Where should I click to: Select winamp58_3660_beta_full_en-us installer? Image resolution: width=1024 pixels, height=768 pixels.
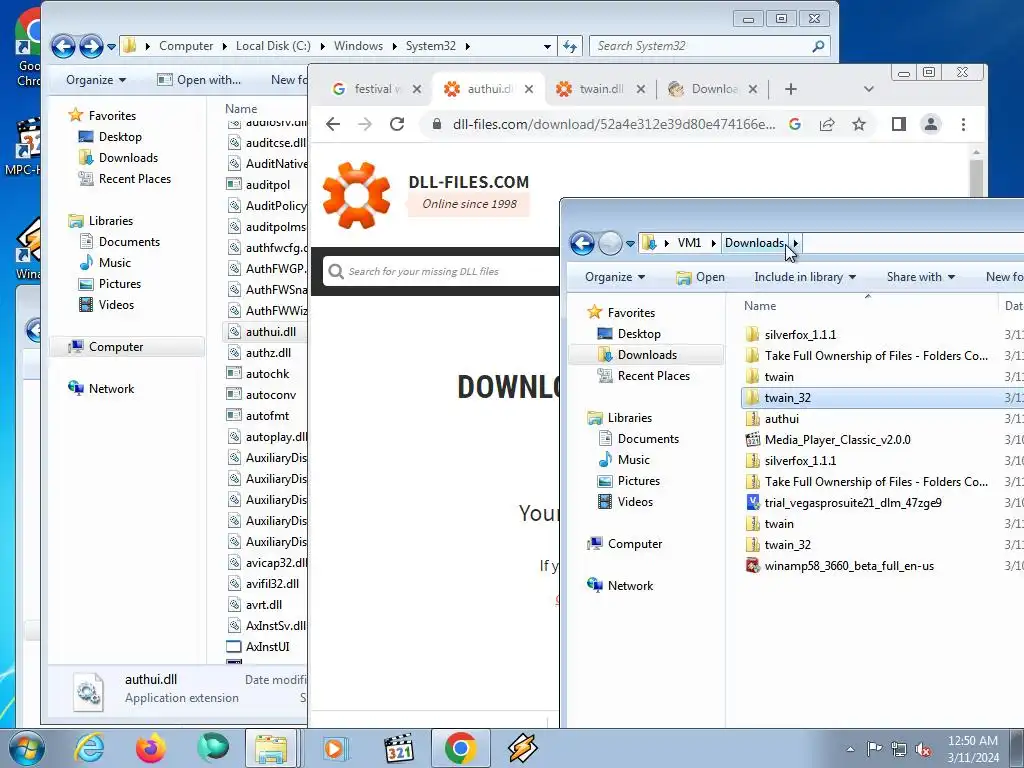click(x=848, y=566)
